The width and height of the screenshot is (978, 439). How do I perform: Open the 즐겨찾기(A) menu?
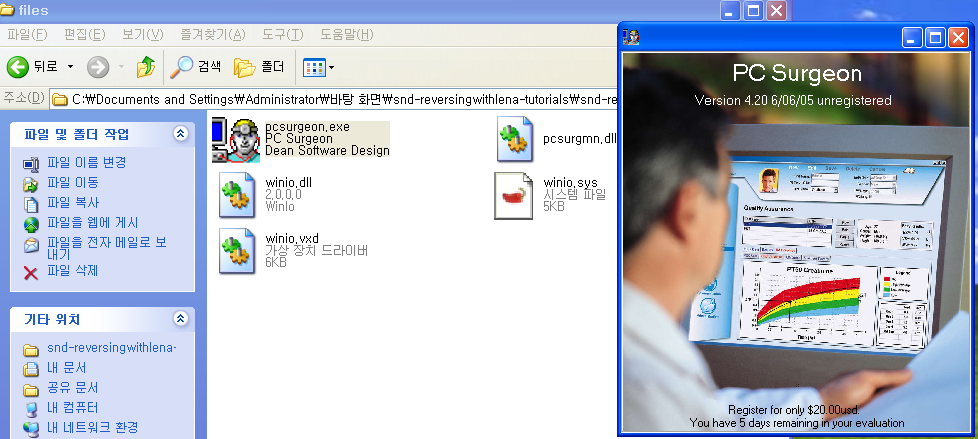[x=213, y=34]
